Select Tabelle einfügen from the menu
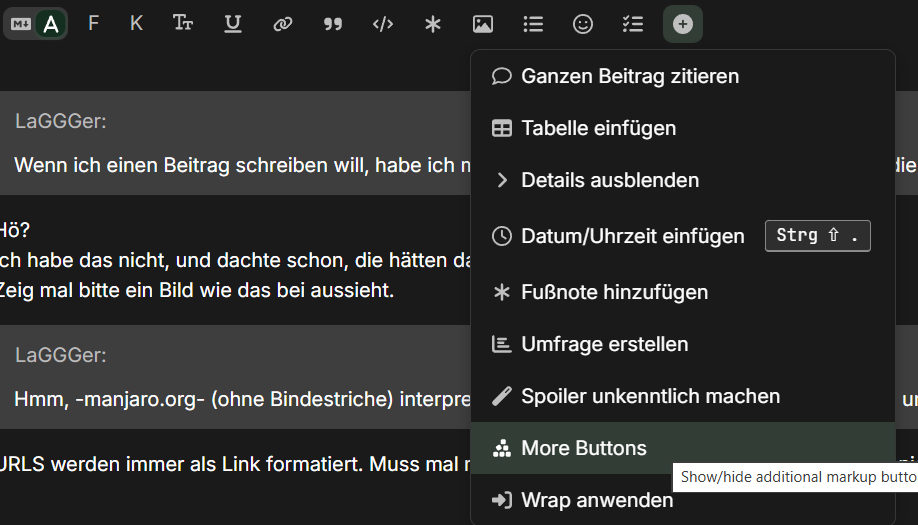918x525 pixels. tap(598, 128)
